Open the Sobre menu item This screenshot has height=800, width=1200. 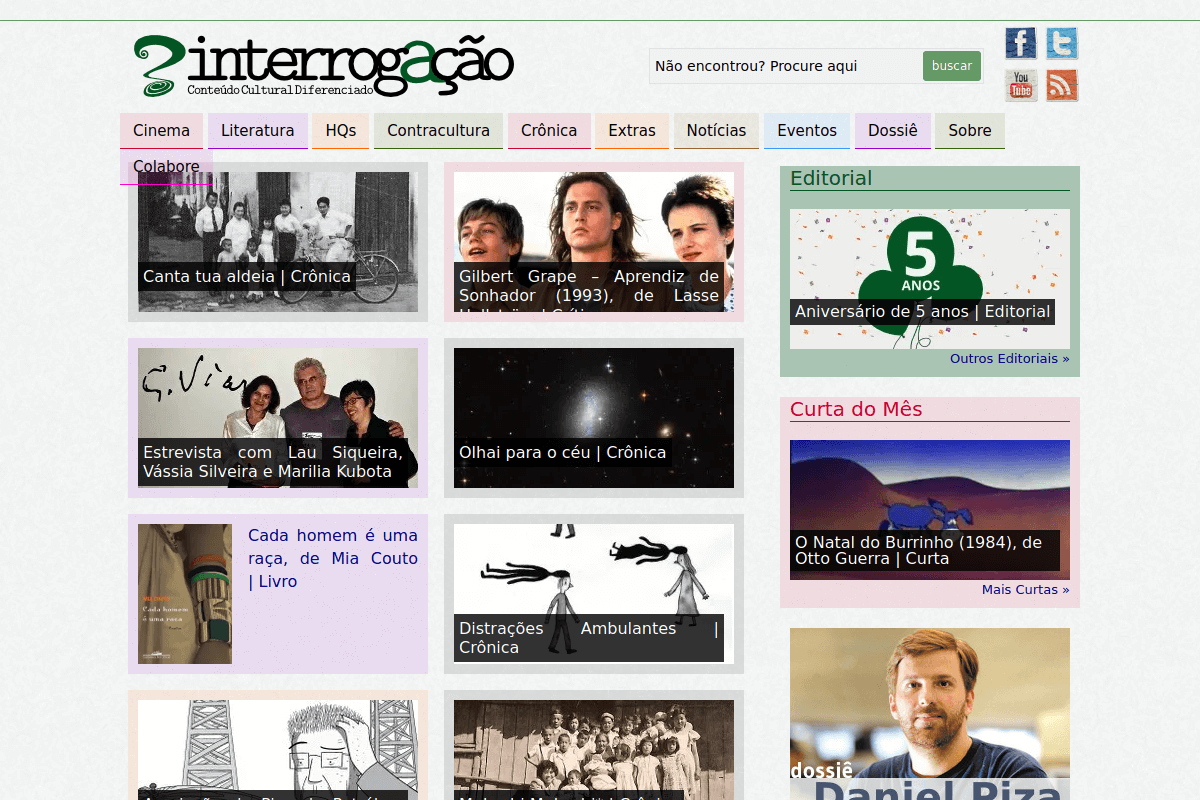point(970,131)
